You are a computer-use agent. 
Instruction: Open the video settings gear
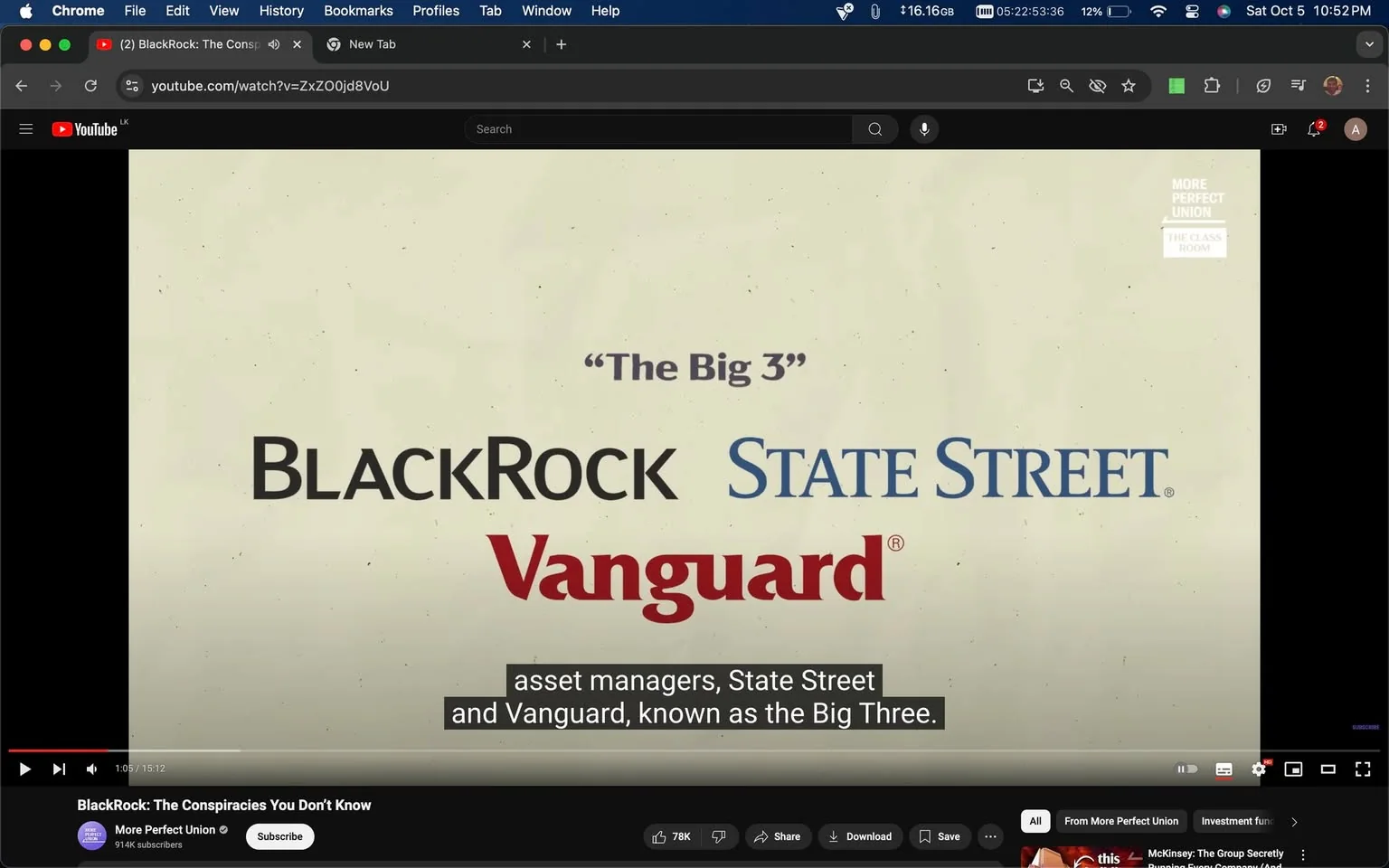point(1259,769)
